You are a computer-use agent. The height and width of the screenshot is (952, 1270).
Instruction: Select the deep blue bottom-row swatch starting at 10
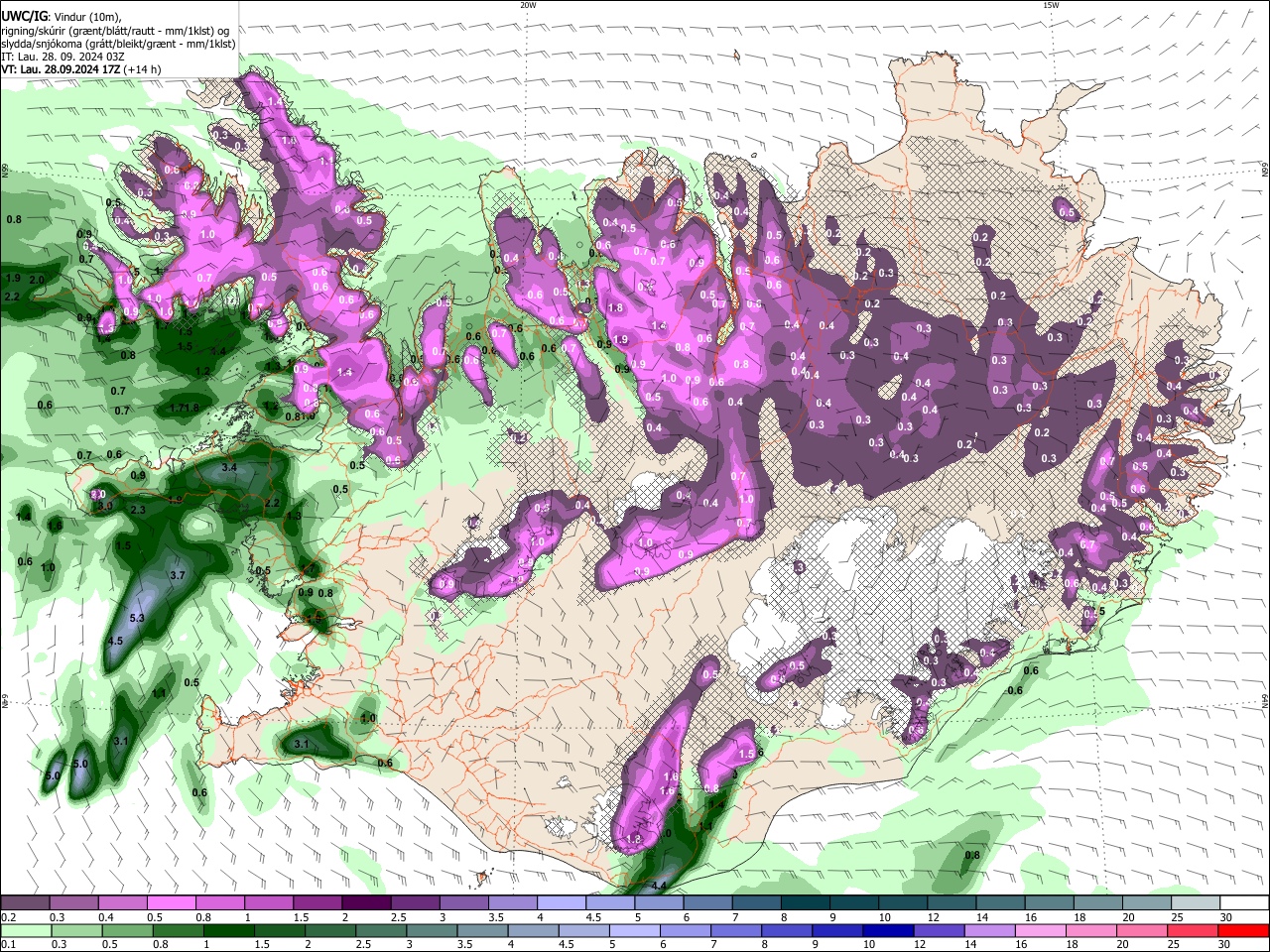coord(886,930)
